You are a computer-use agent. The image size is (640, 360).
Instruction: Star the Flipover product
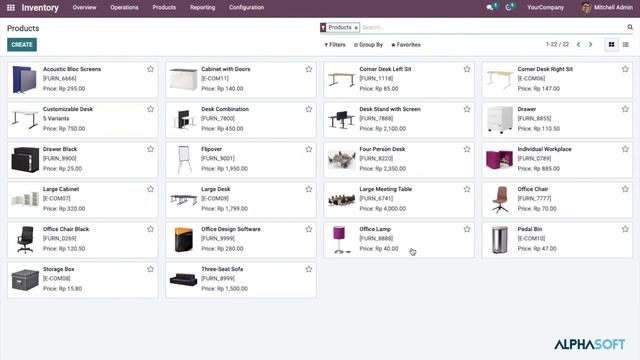point(309,149)
